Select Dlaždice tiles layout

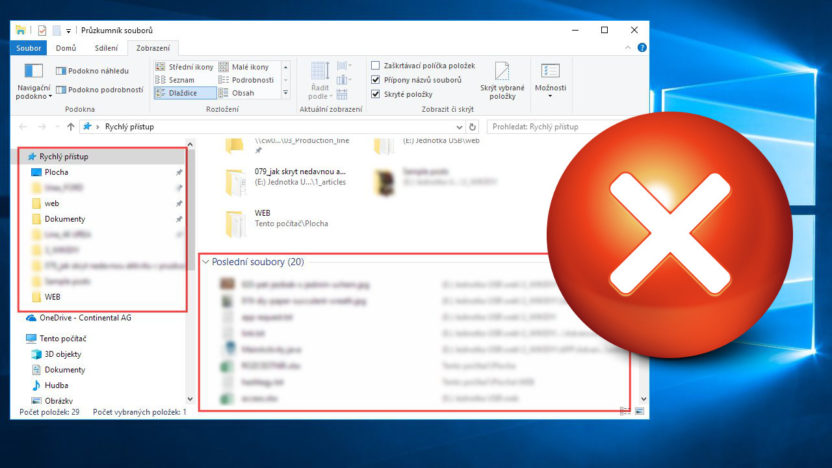tap(185, 93)
